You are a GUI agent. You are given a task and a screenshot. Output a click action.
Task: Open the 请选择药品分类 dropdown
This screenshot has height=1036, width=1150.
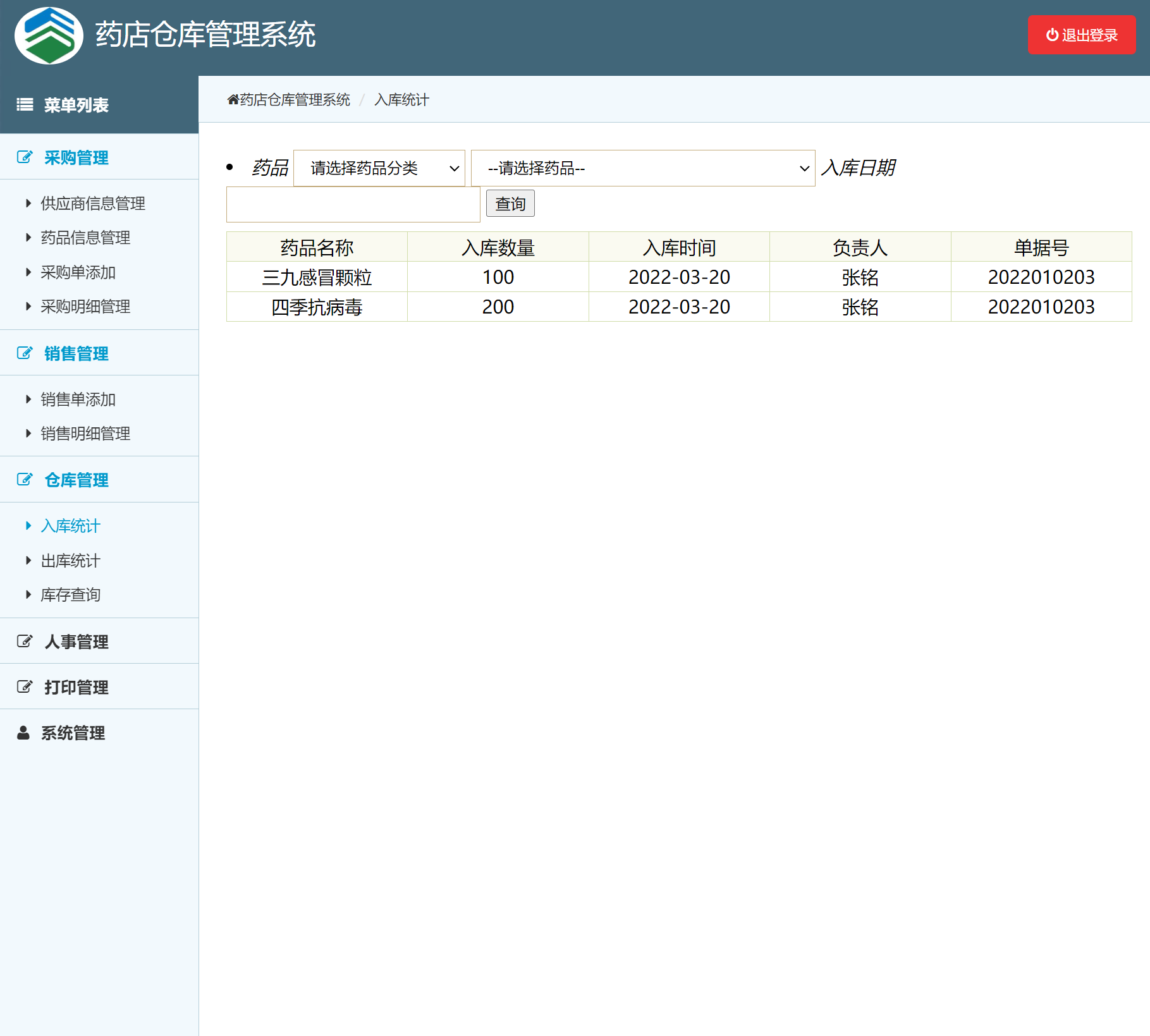(379, 168)
